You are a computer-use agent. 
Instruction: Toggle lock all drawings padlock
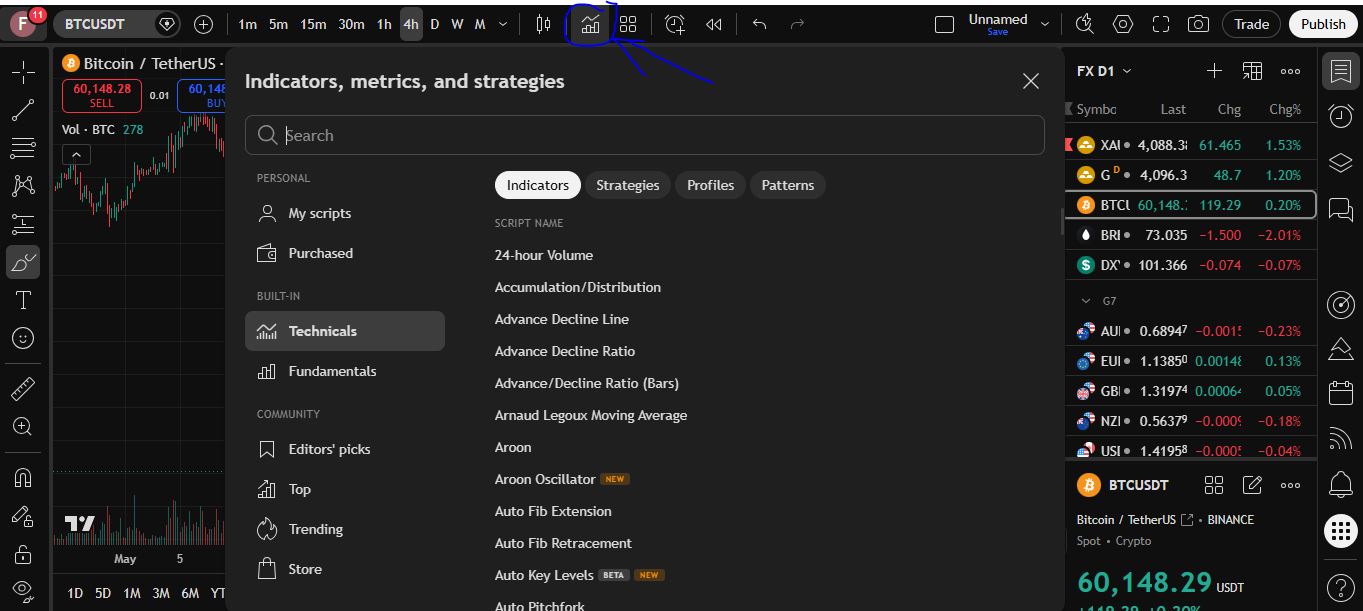pyautogui.click(x=23, y=553)
